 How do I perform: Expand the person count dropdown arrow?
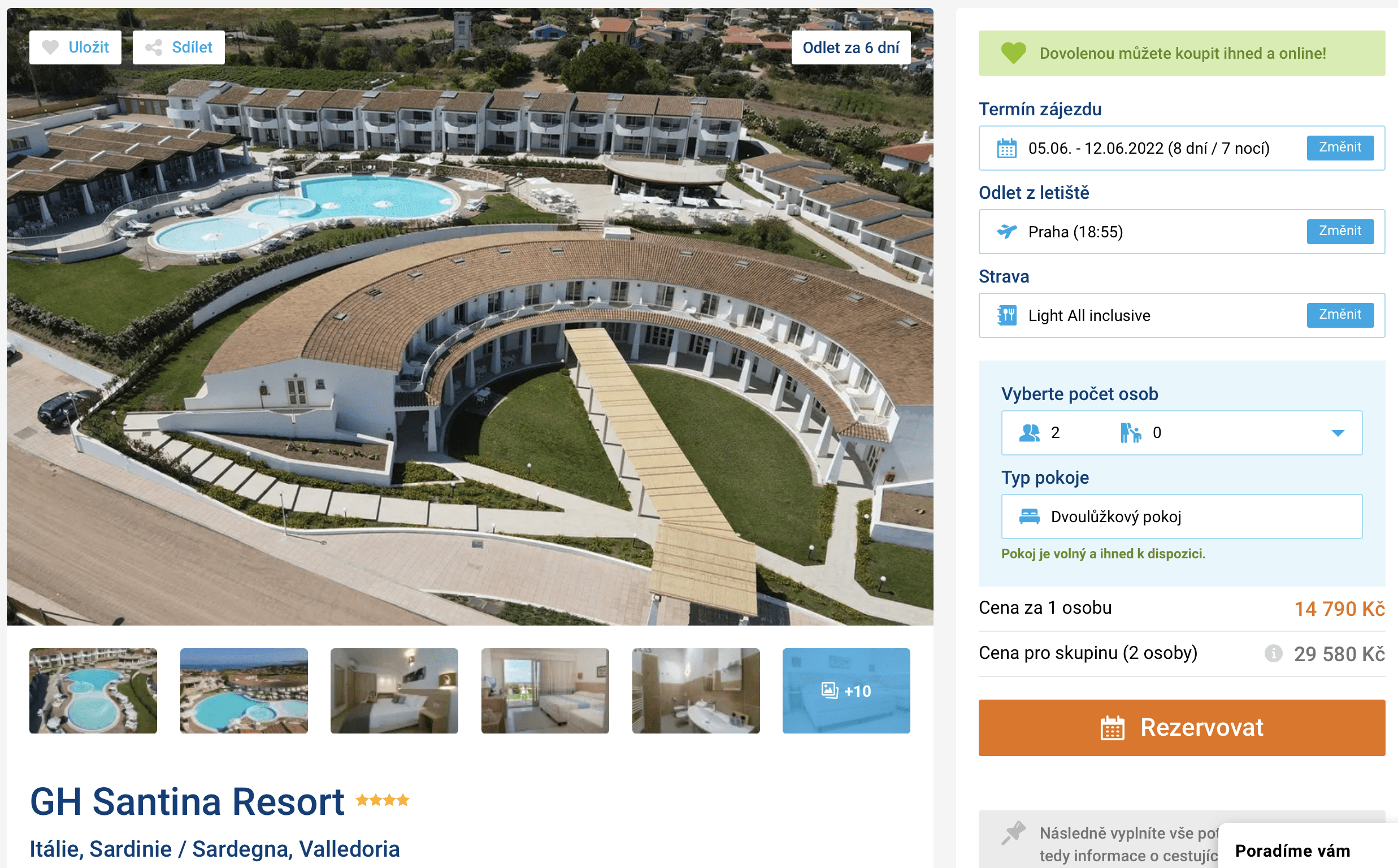click(x=1337, y=433)
